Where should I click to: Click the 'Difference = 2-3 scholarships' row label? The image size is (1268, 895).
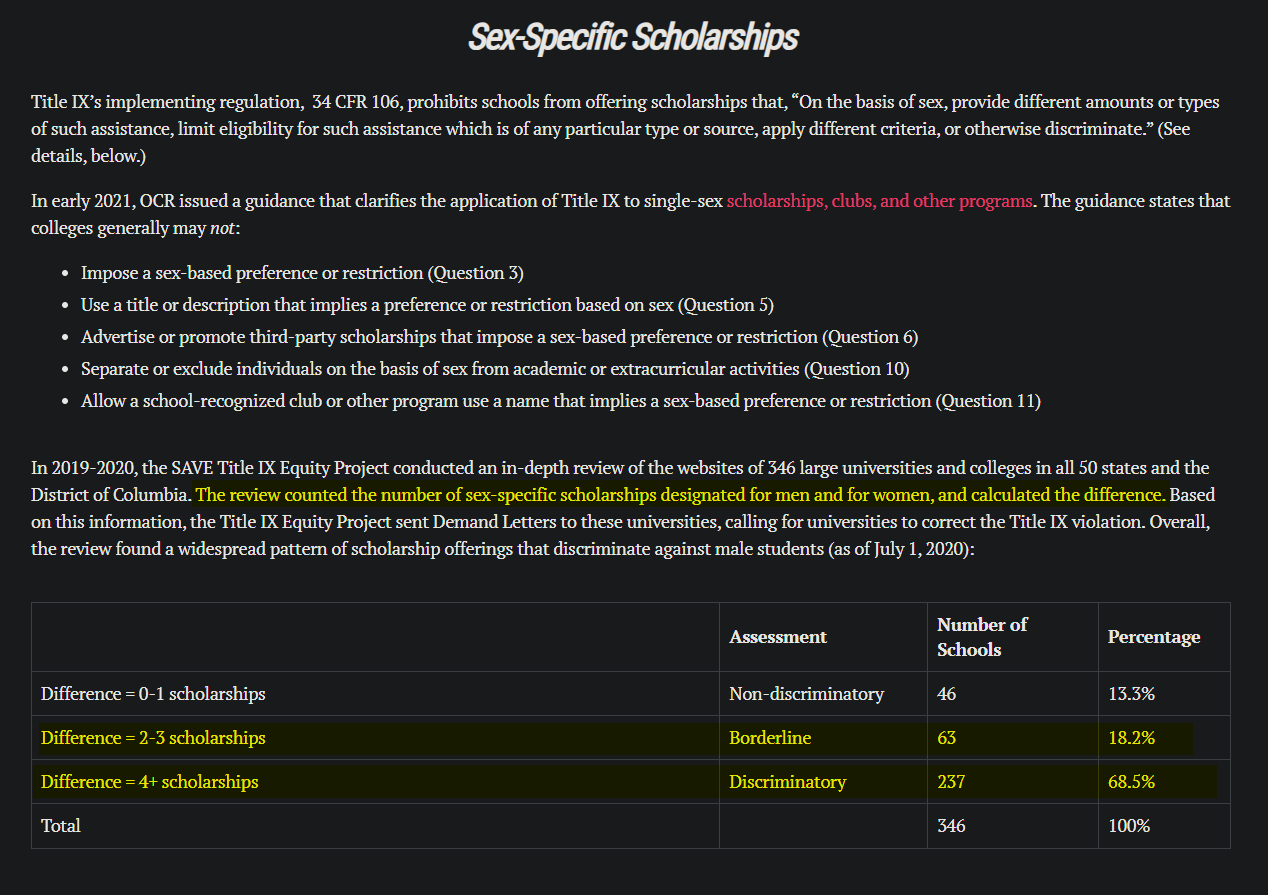click(153, 738)
